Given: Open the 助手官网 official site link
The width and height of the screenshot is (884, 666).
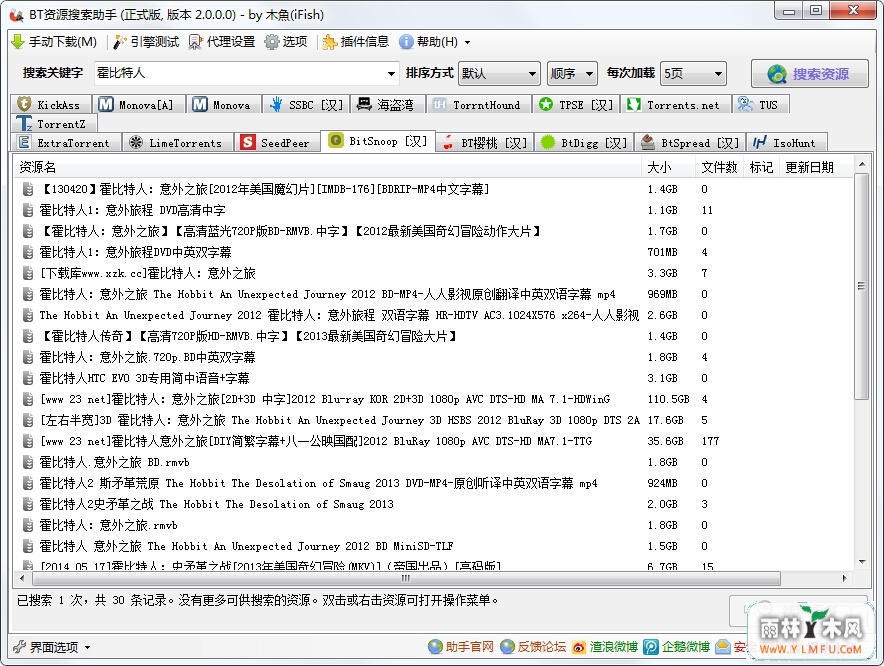Looking at the screenshot, I should 461,647.
